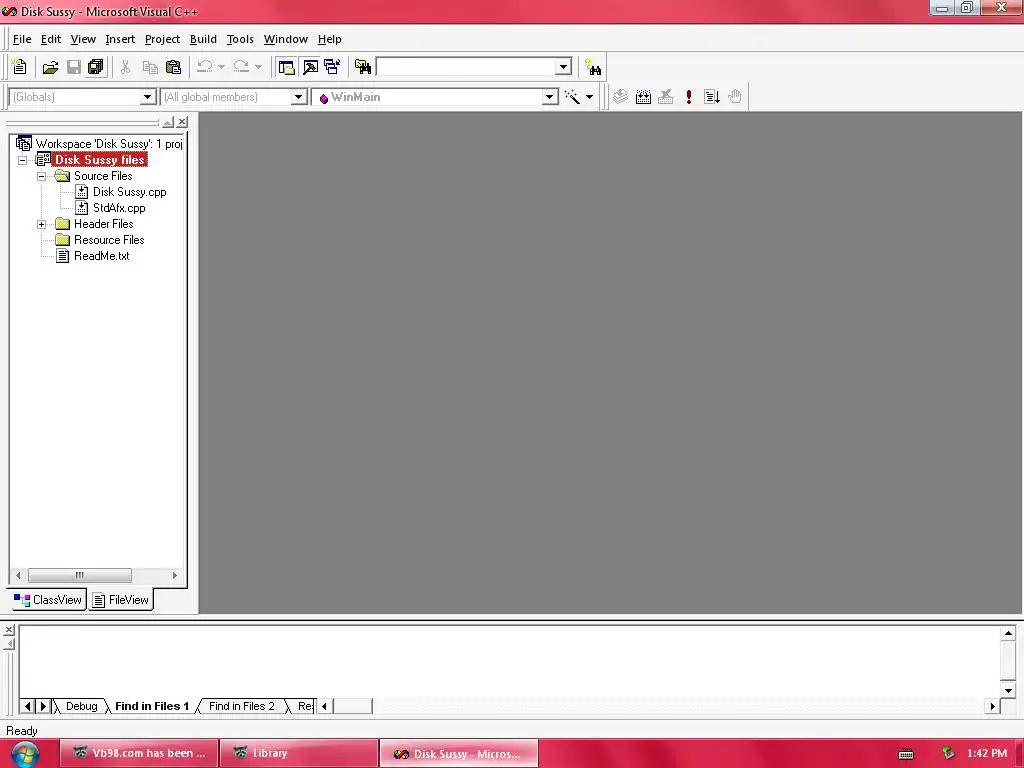Close the output pane with its X button
This screenshot has height=768, width=1024.
[8, 630]
